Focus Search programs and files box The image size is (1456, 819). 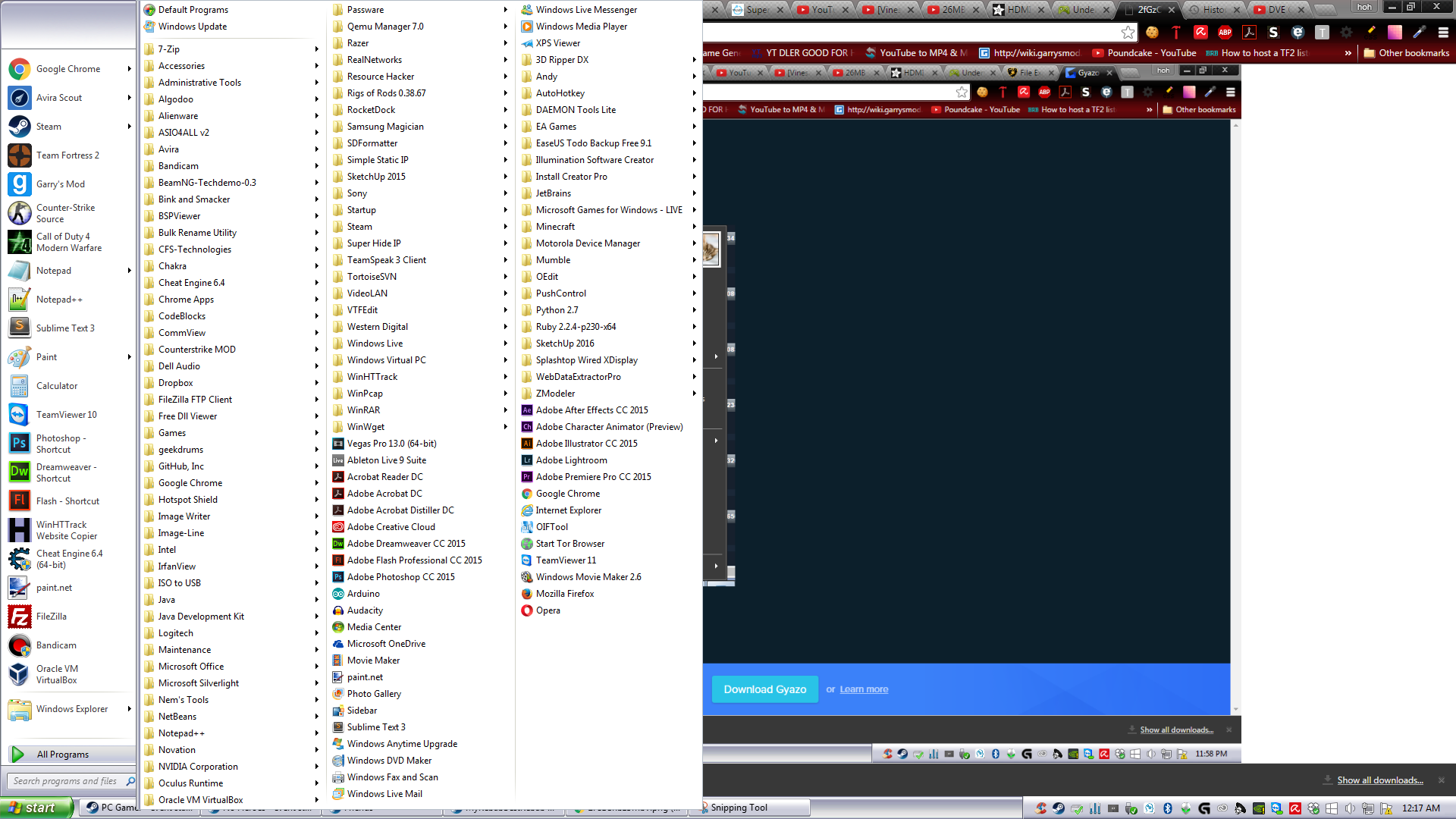click(71, 781)
